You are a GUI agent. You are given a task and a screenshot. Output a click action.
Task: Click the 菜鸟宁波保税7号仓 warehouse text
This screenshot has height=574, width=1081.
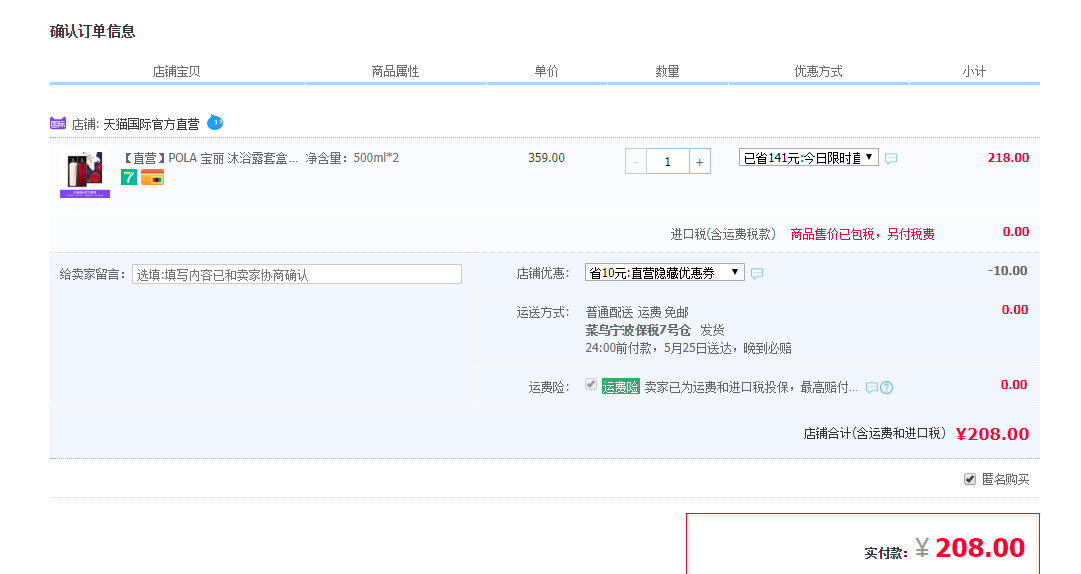point(638,330)
